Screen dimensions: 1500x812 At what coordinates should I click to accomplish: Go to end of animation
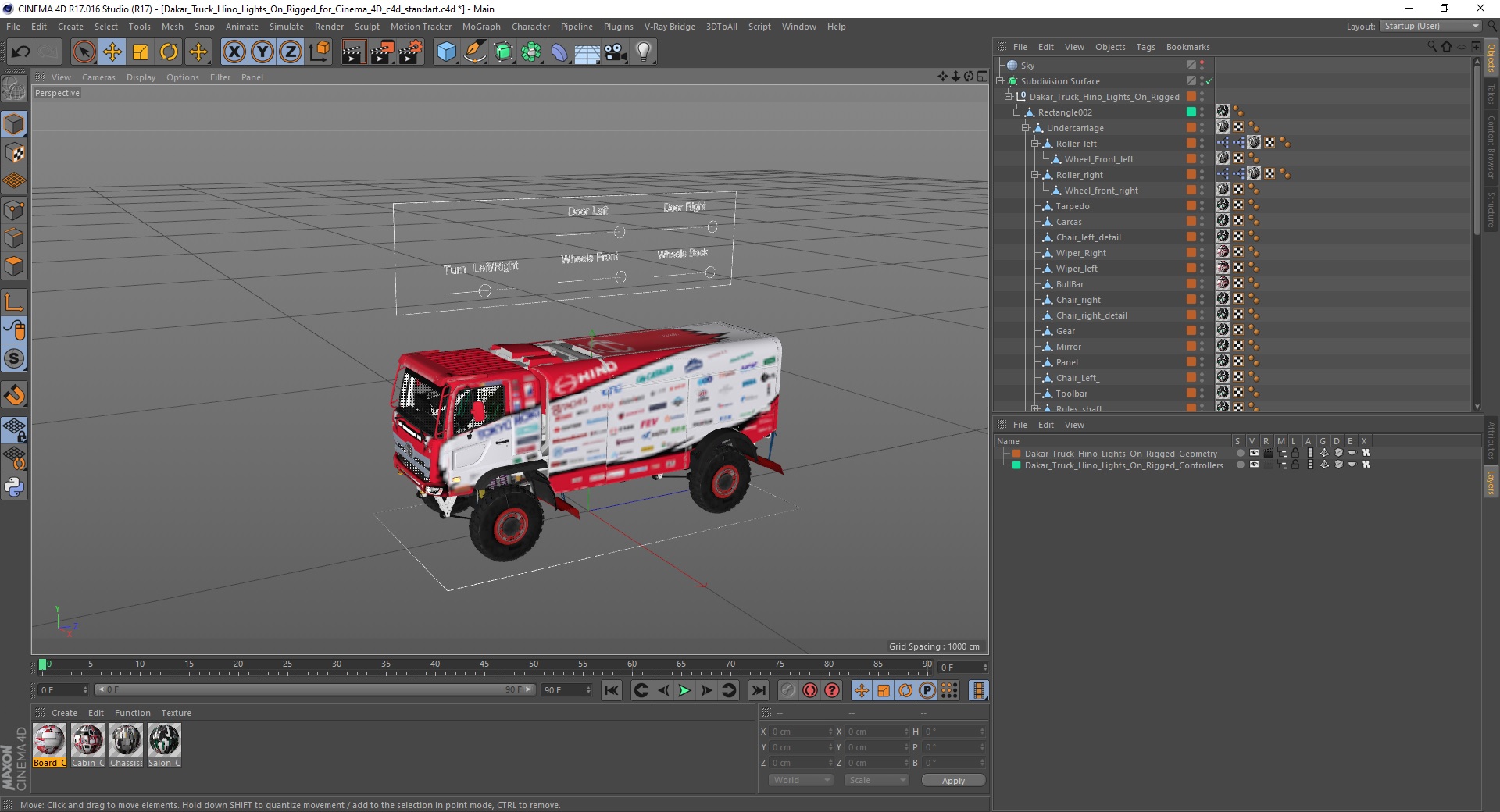point(758,690)
